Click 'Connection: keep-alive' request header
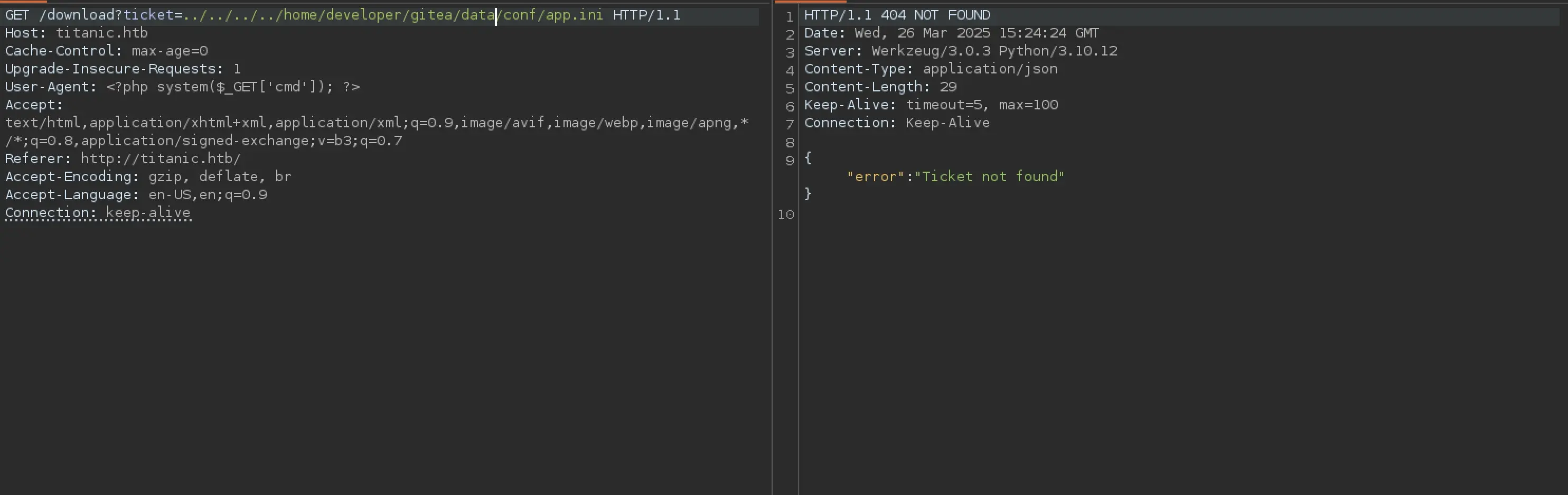This screenshot has width=1568, height=495. [97, 212]
